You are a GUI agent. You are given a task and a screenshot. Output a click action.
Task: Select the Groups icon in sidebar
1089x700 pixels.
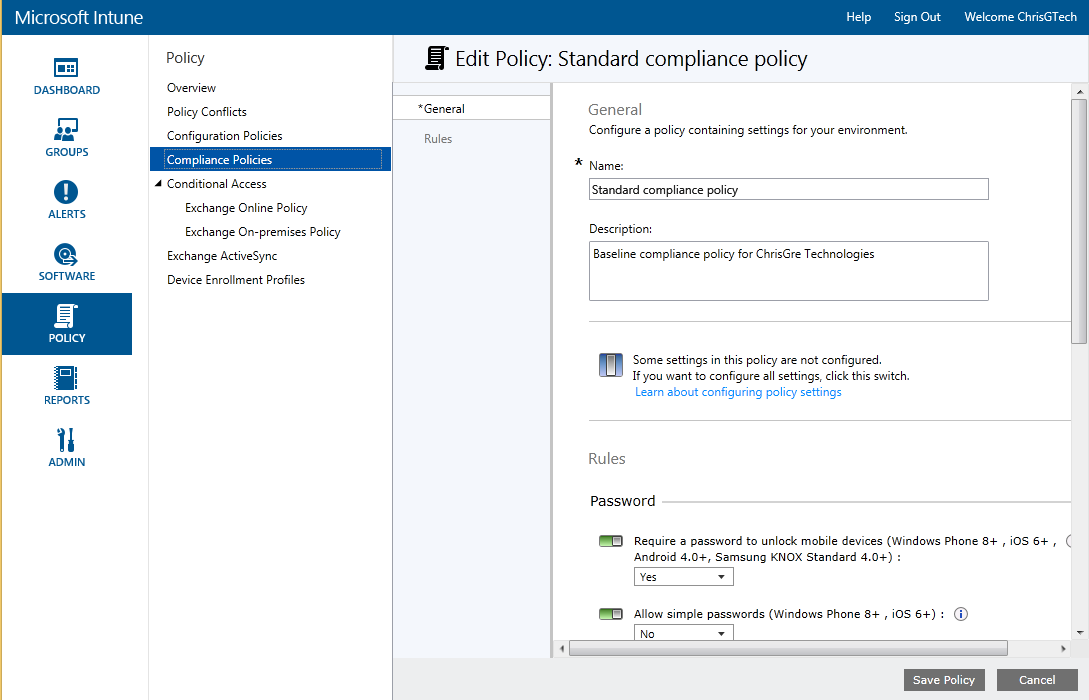click(x=66, y=135)
